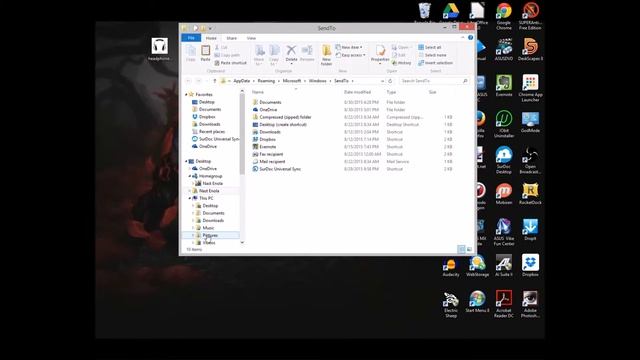Collapse the Favorites tree section
Viewport: 640px width, 360px height.
click(x=186, y=94)
